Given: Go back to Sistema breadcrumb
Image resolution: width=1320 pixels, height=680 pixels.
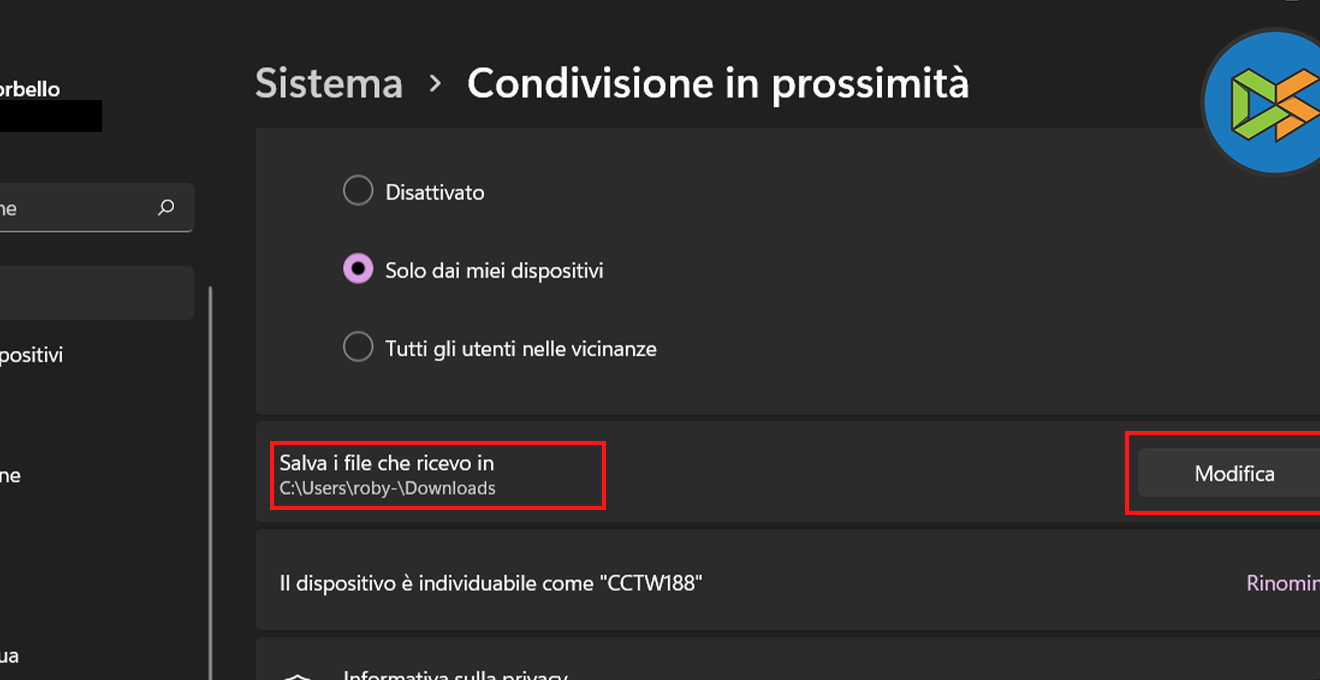Looking at the screenshot, I should point(328,84).
